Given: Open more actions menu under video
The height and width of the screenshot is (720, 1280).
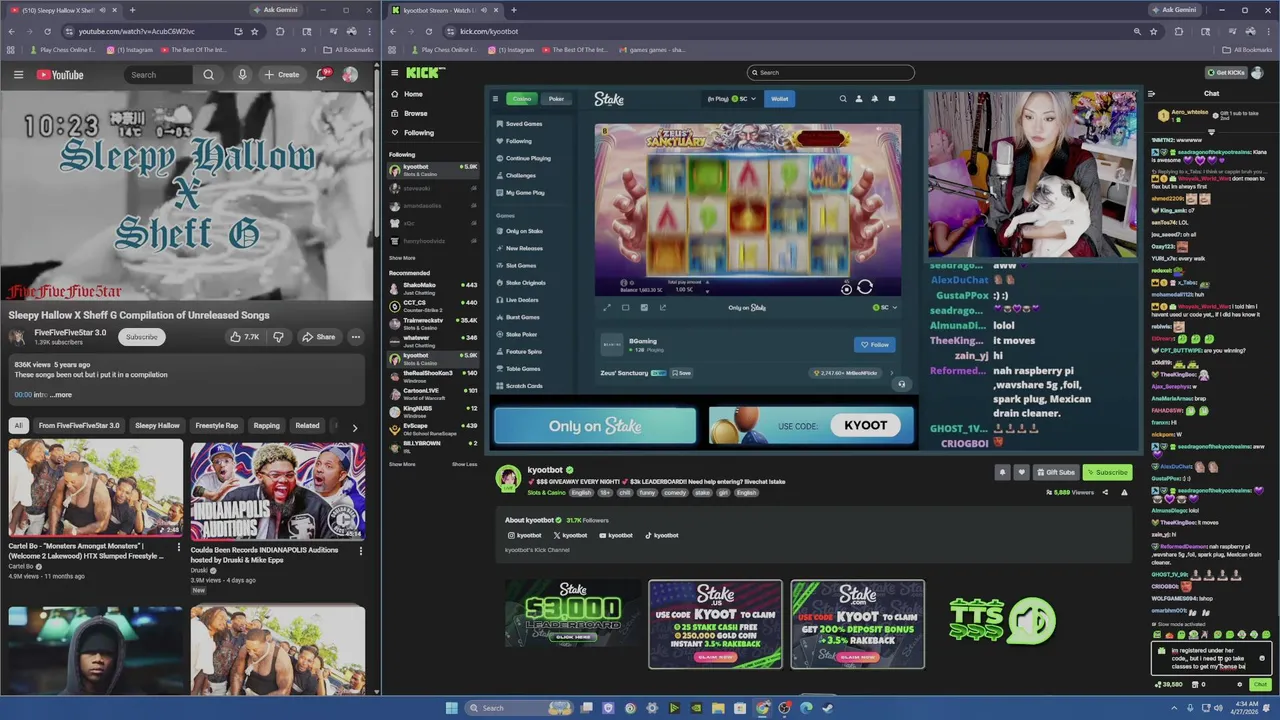Looking at the screenshot, I should [x=355, y=337].
